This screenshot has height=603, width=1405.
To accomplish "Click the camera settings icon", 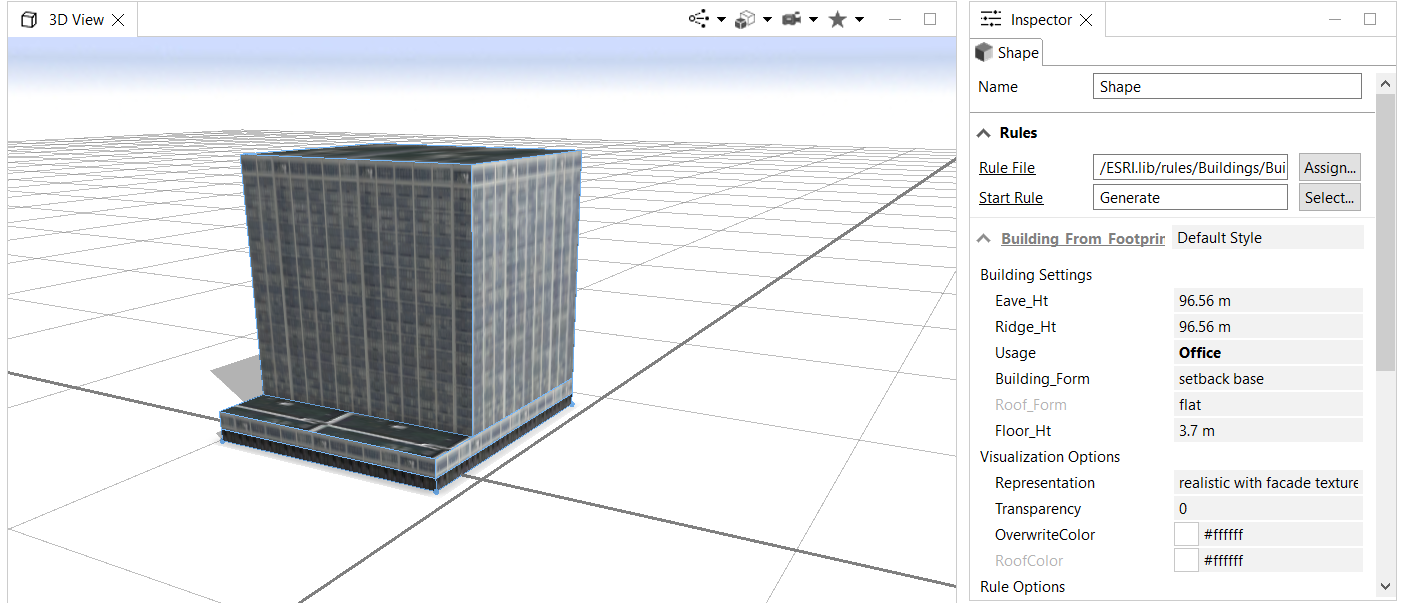I will pyautogui.click(x=791, y=19).
